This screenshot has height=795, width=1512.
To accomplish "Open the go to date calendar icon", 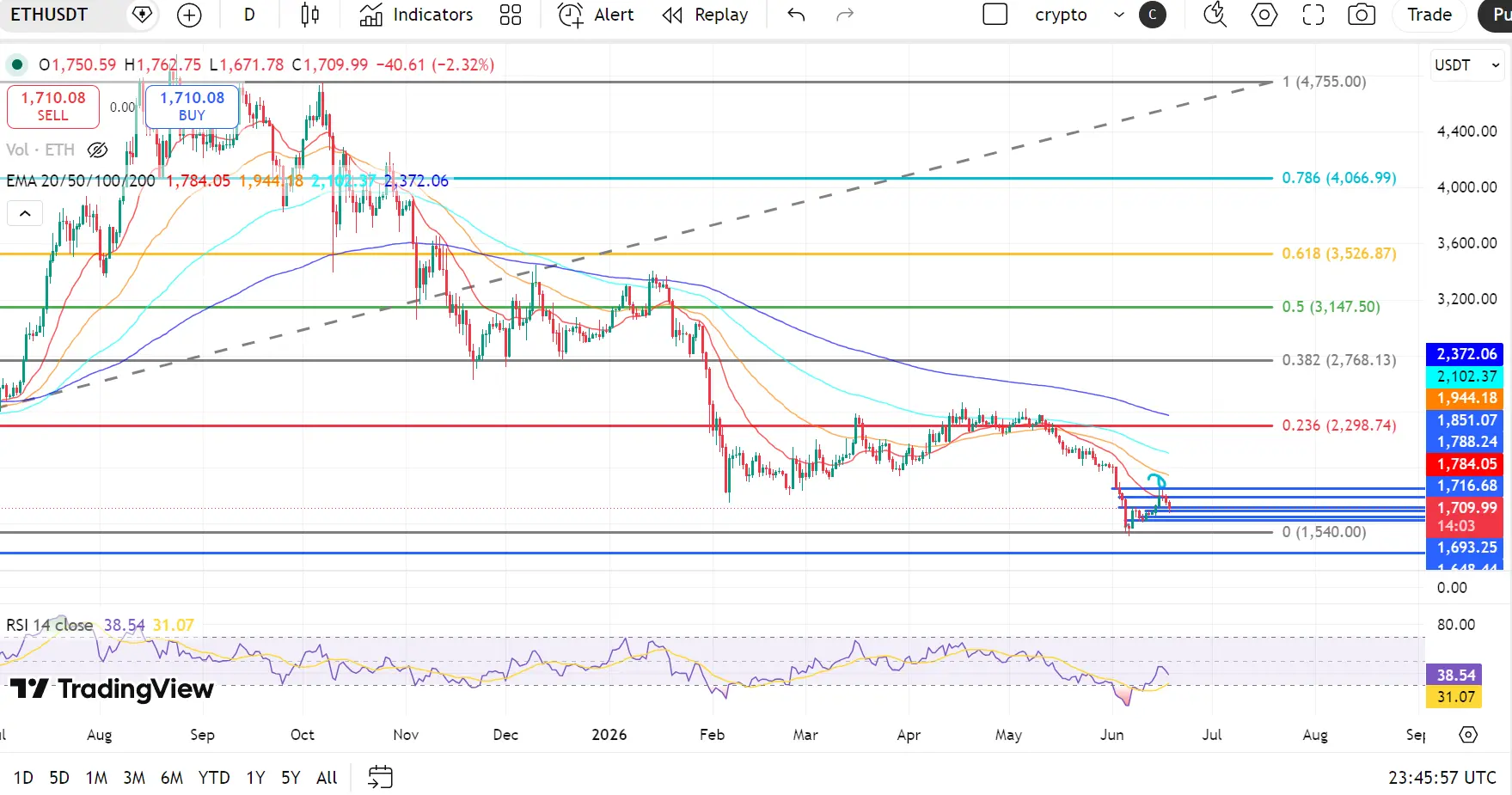I will [380, 778].
